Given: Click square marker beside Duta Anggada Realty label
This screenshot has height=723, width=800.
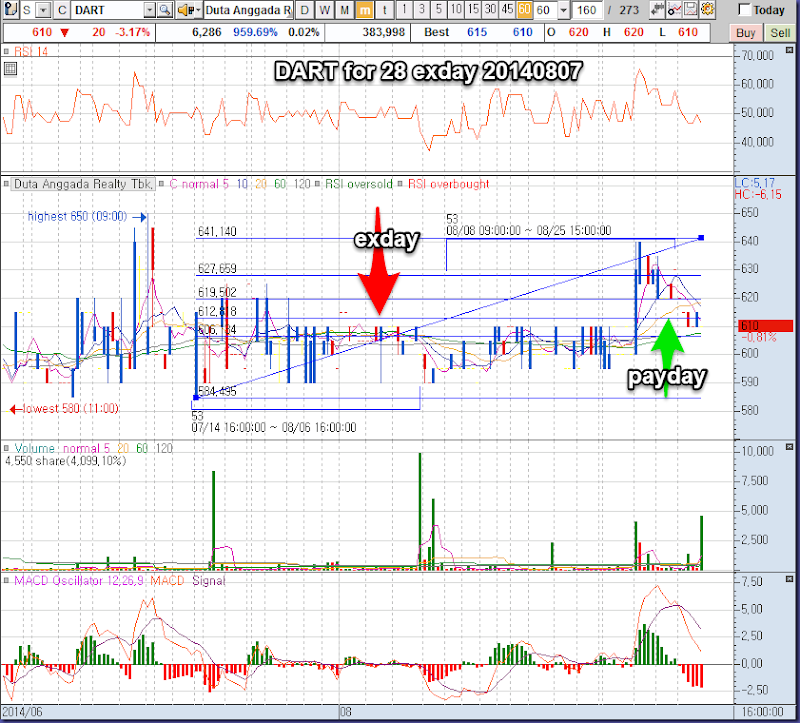Looking at the screenshot, I should [x=7, y=184].
